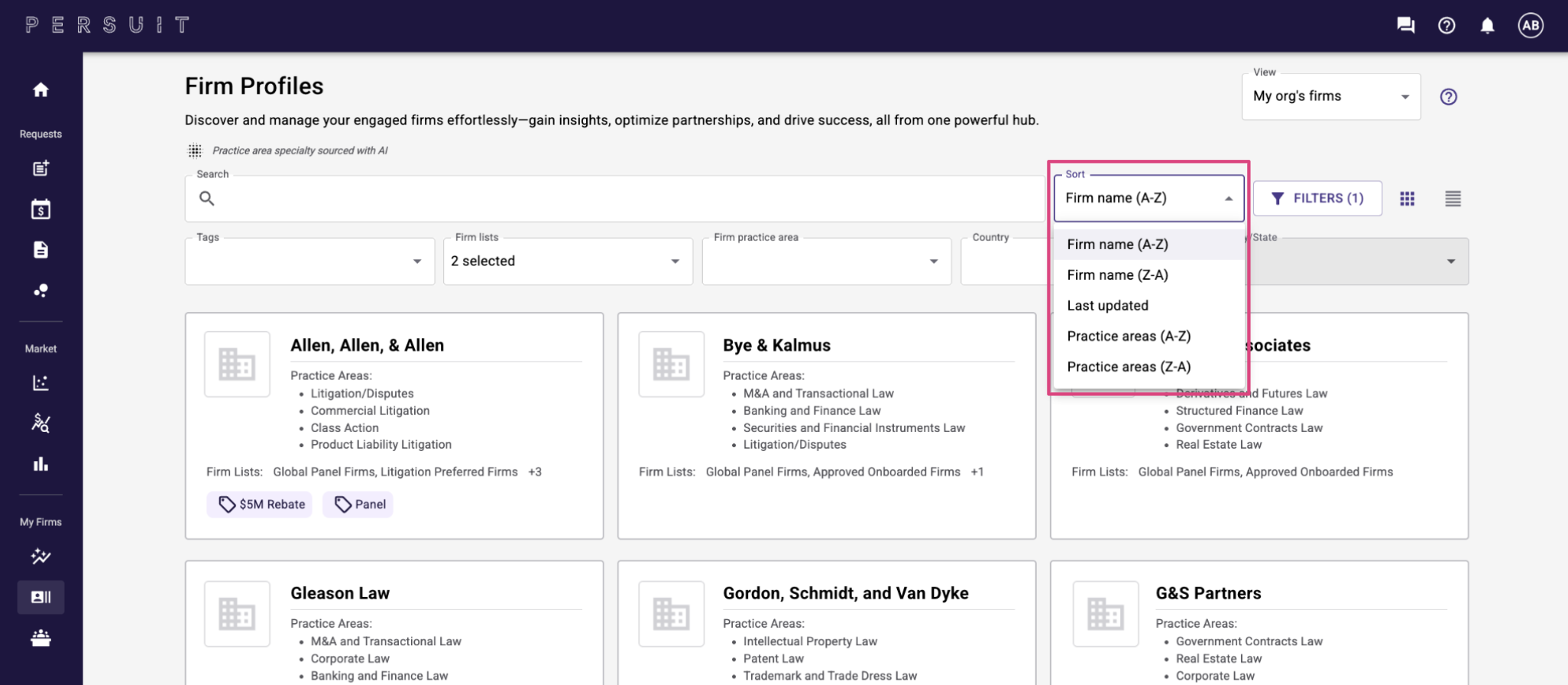This screenshot has width=1568, height=685.
Task: Open the document icon under Requests
Action: coord(40,250)
